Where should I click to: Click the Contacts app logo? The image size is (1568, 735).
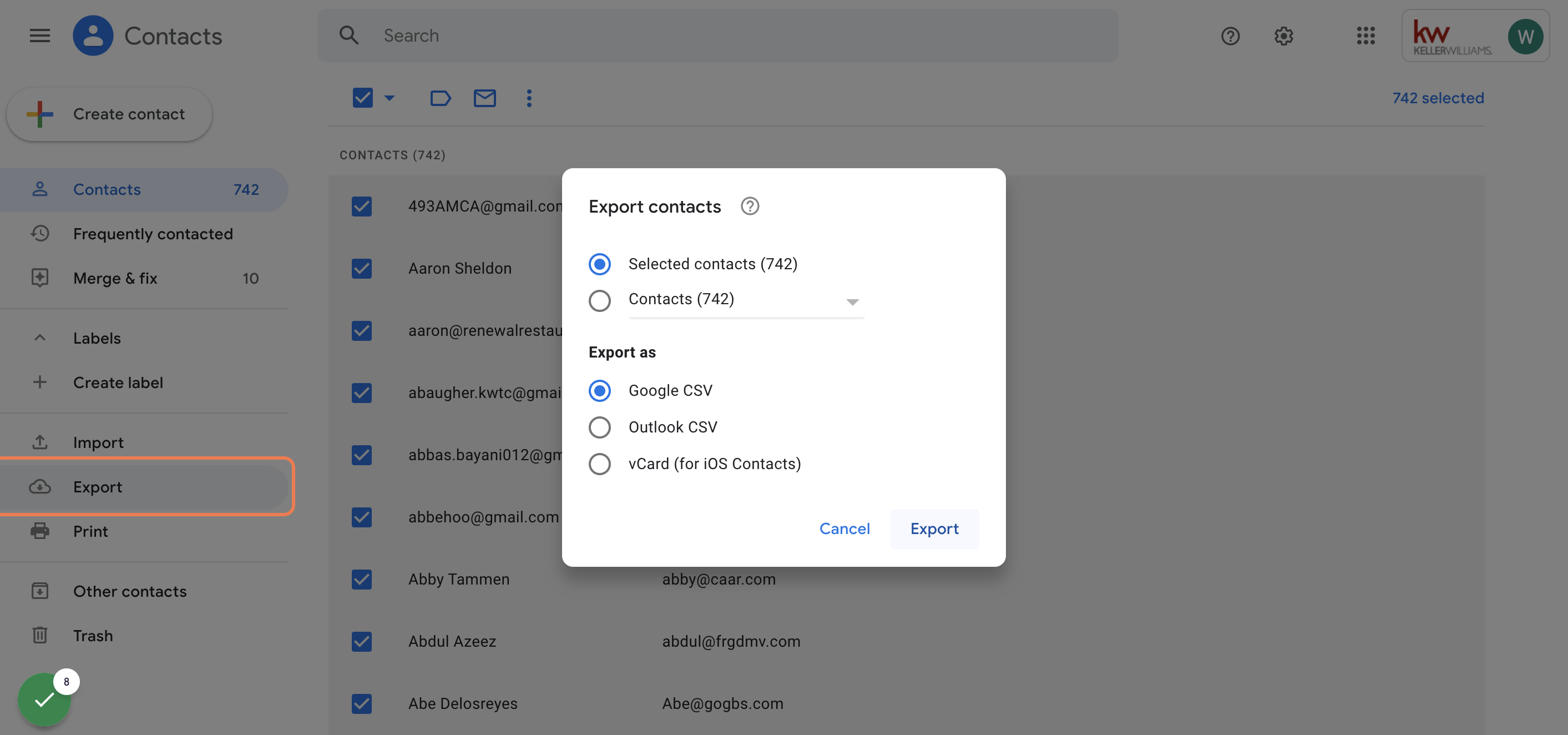tap(93, 36)
